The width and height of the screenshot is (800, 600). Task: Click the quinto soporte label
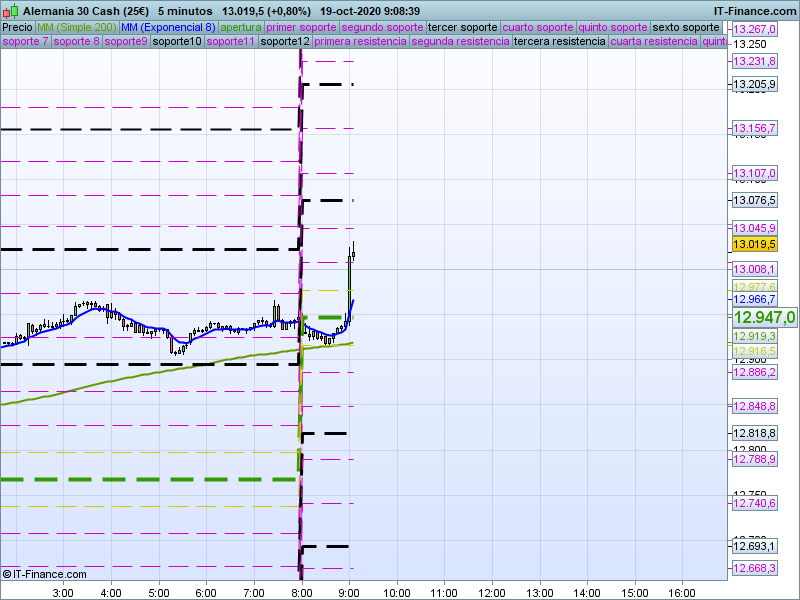click(x=614, y=27)
